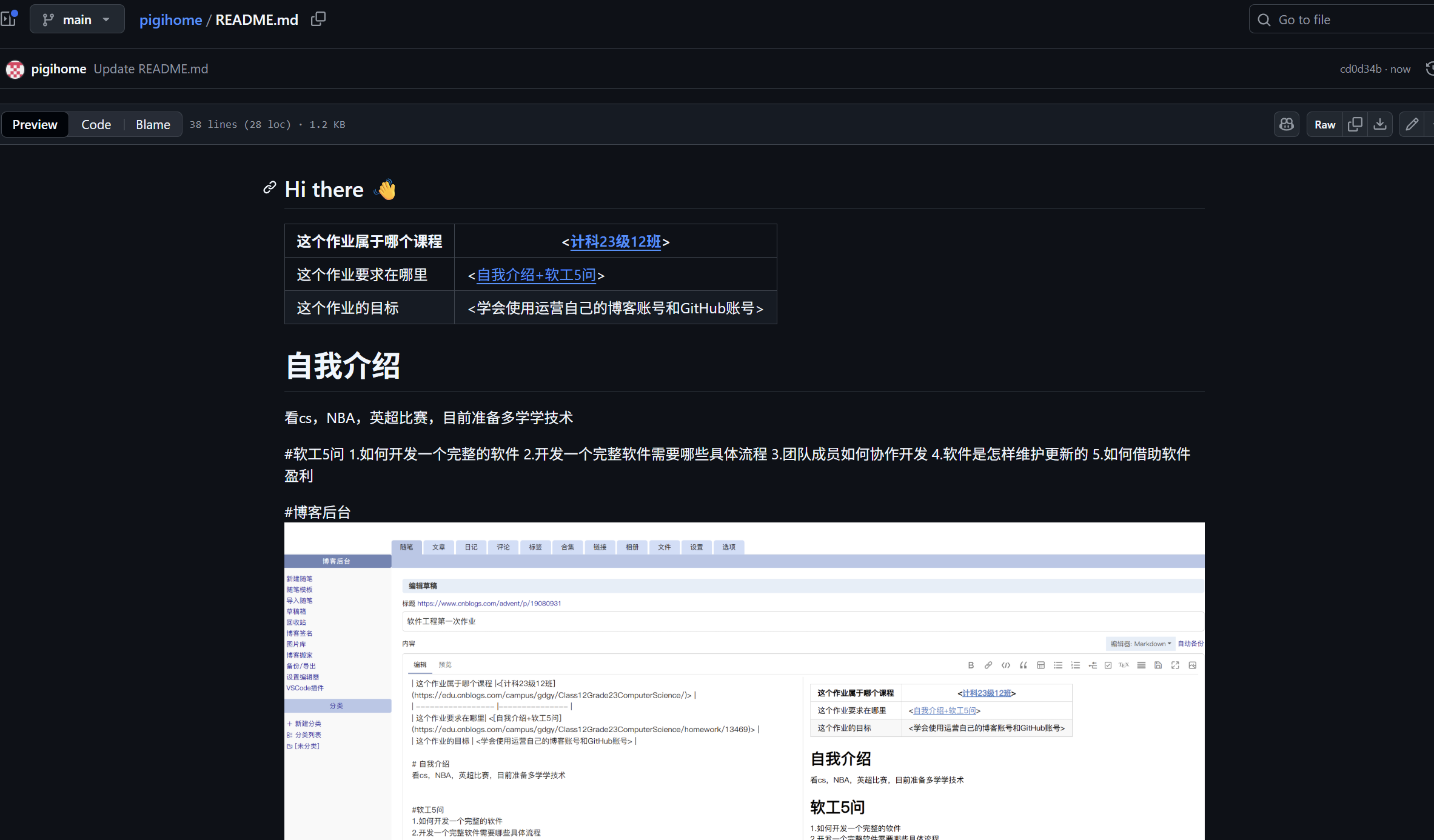Screen dimensions: 1434x840
Task: Open the 计科23级12班 link
Action: tap(615, 242)
